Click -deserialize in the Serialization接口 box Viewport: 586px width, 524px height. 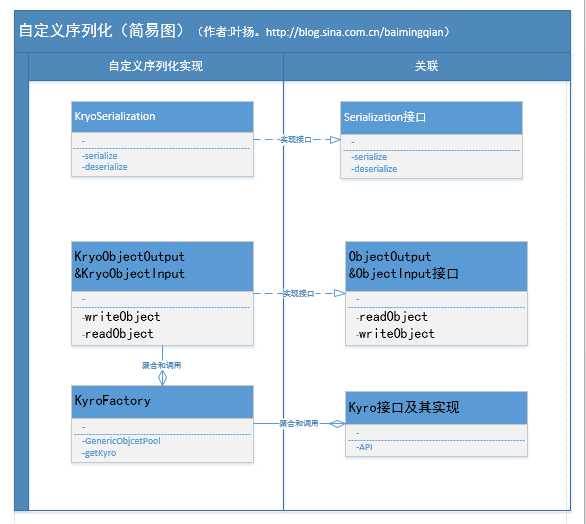374,169
